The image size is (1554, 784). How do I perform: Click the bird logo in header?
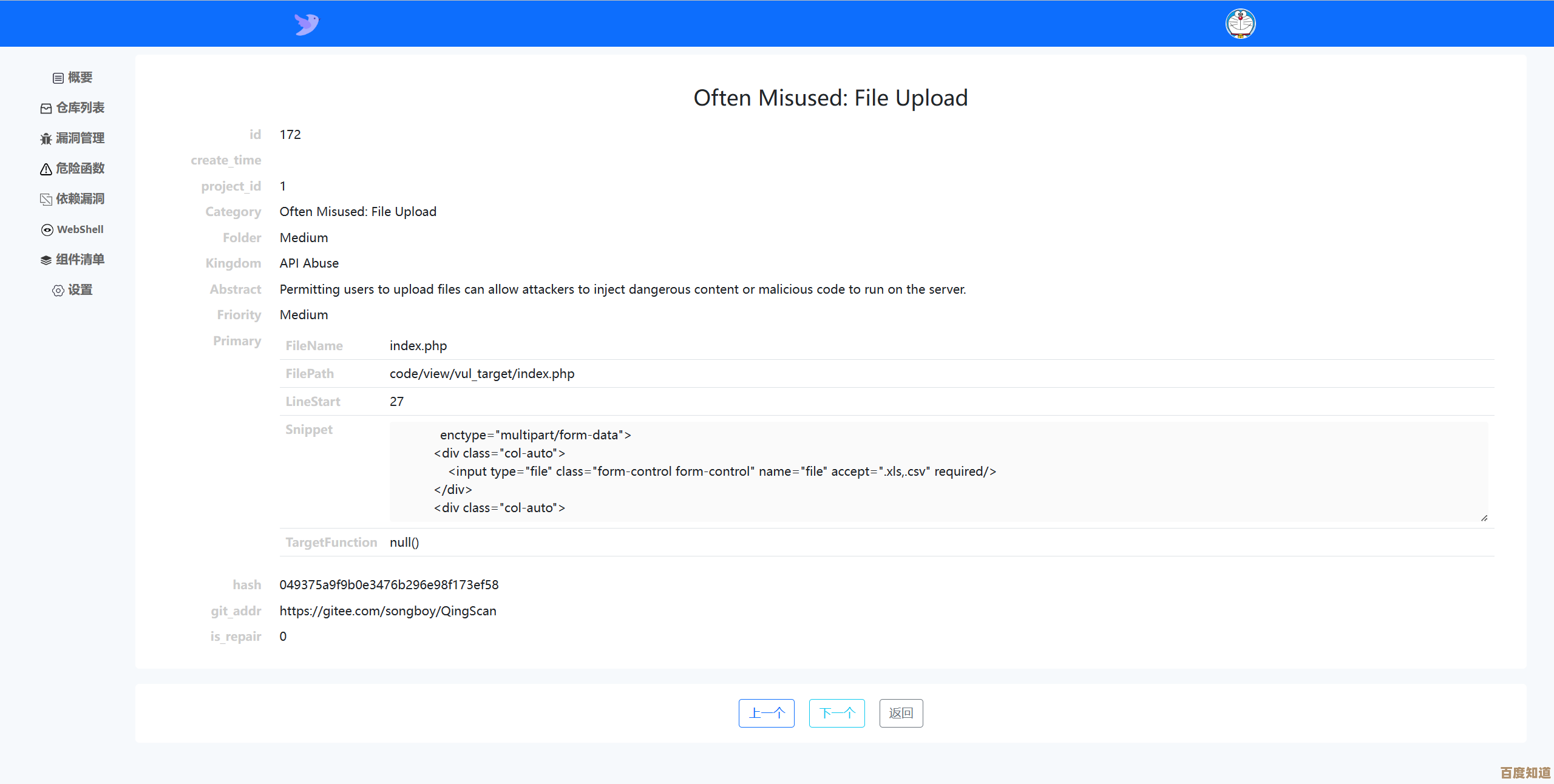(307, 24)
